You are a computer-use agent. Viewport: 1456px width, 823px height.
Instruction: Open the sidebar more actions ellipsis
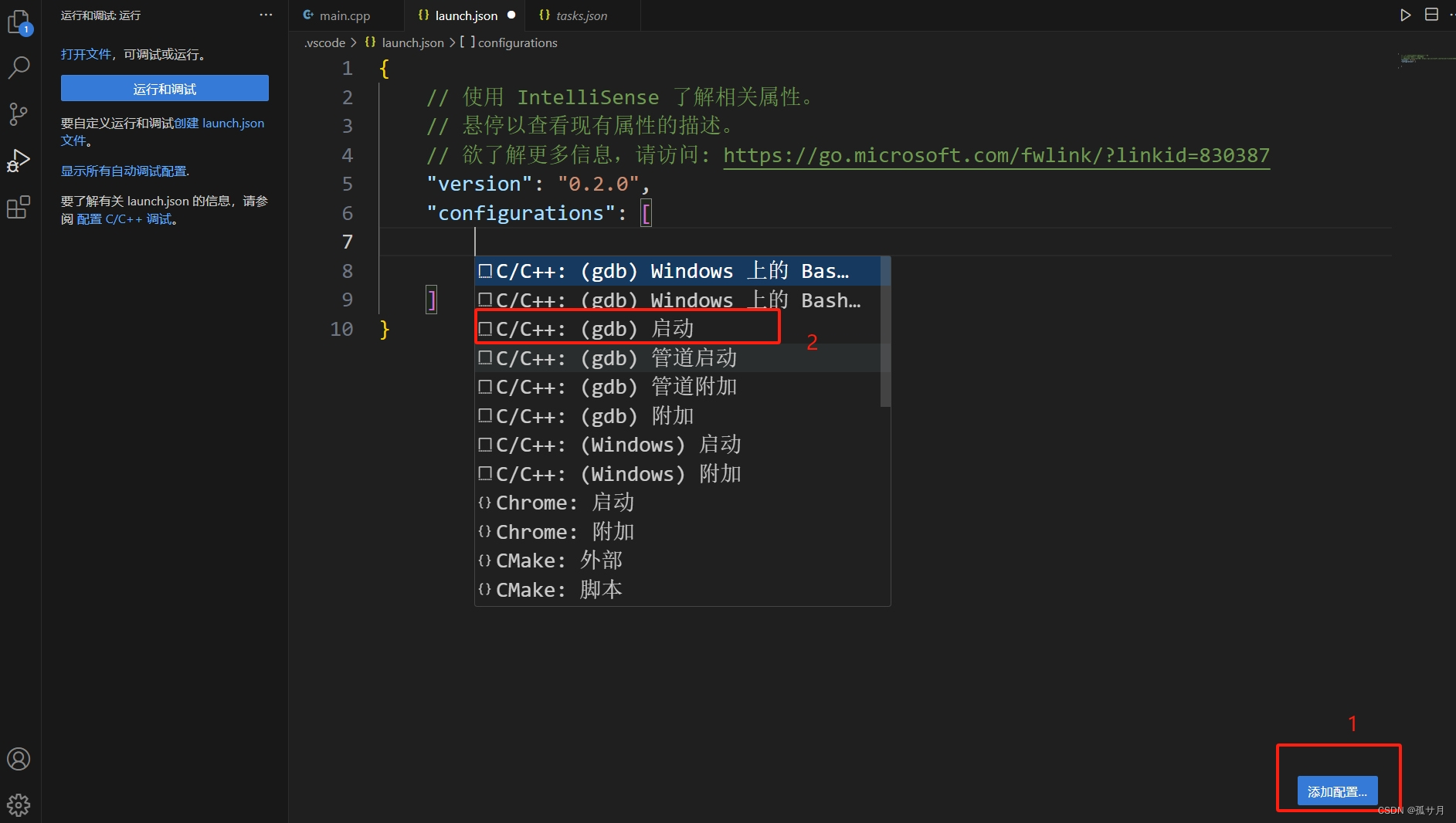click(266, 15)
